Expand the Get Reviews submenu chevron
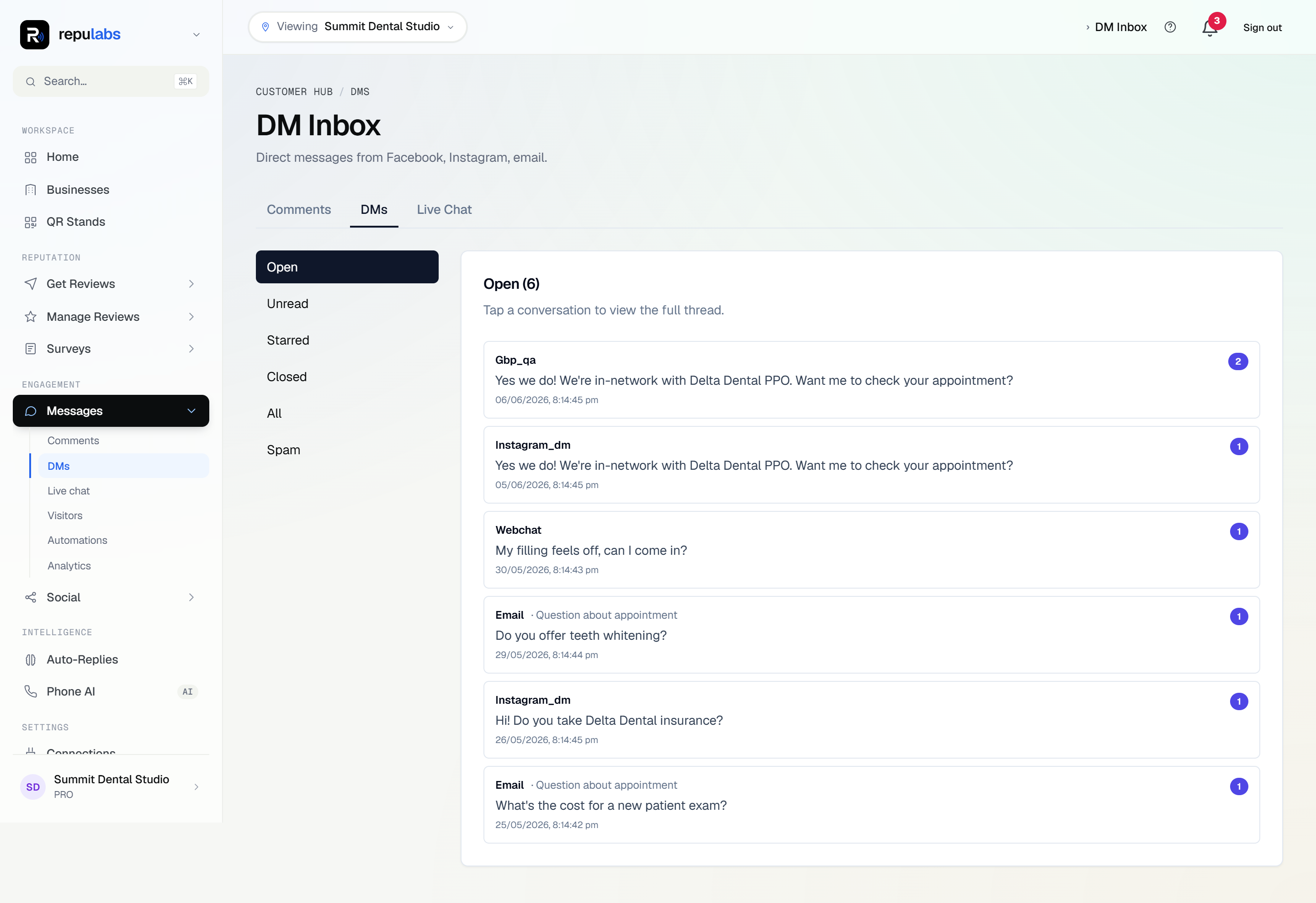 [x=191, y=284]
